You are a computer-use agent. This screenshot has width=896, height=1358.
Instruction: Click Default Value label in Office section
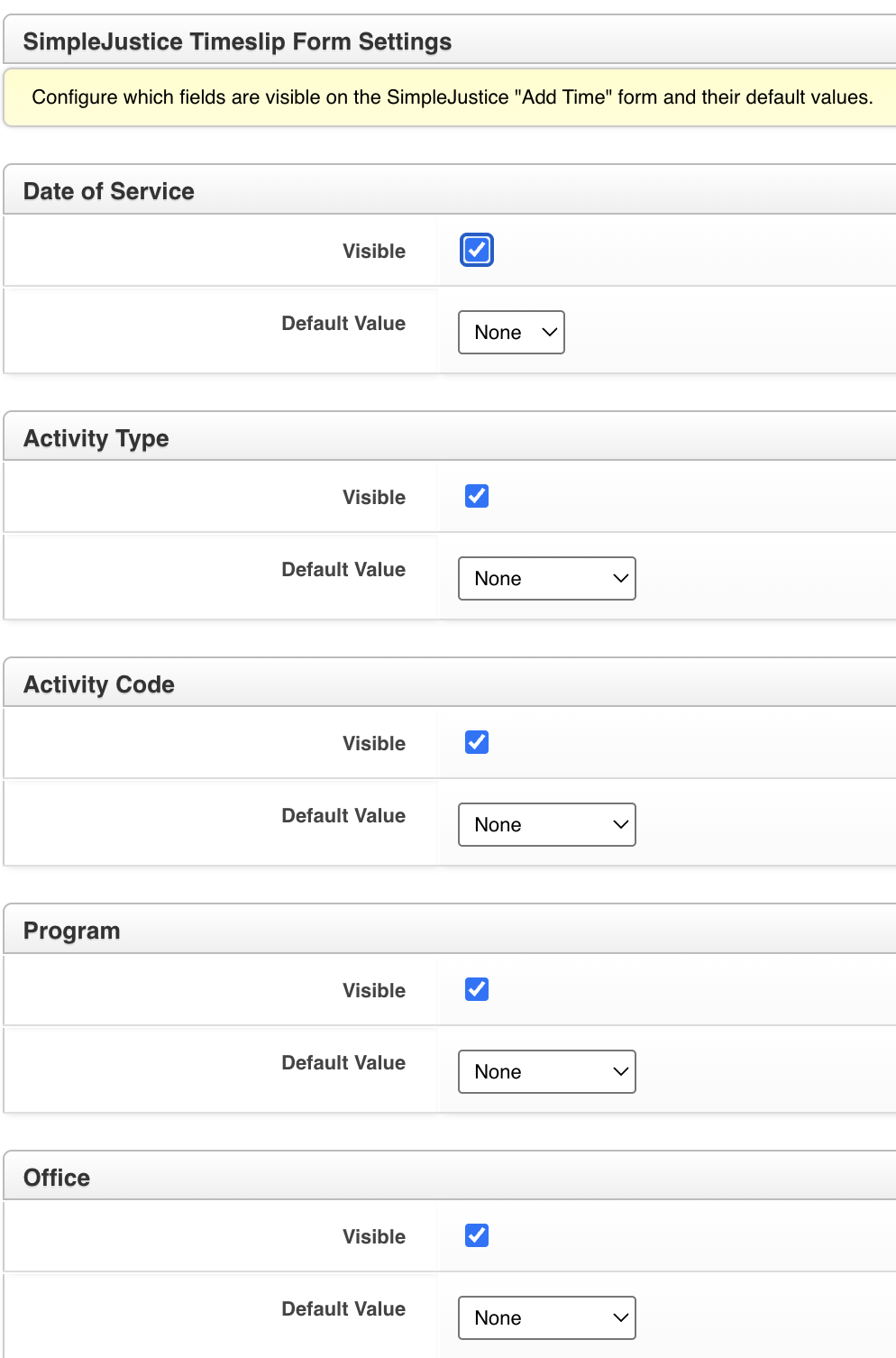(x=343, y=1308)
